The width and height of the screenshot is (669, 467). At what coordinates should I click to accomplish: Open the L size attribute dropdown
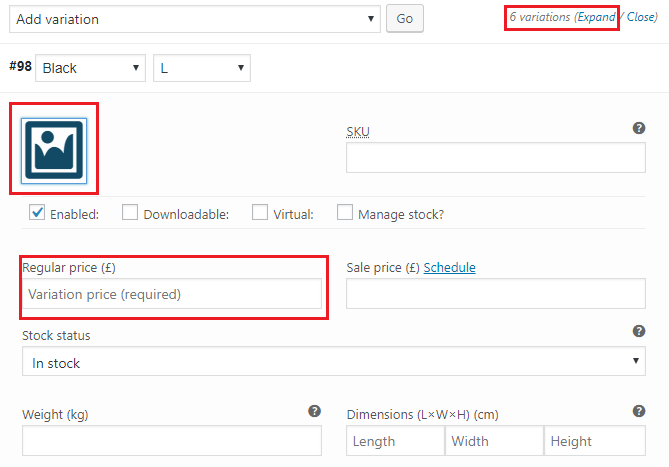tap(202, 68)
